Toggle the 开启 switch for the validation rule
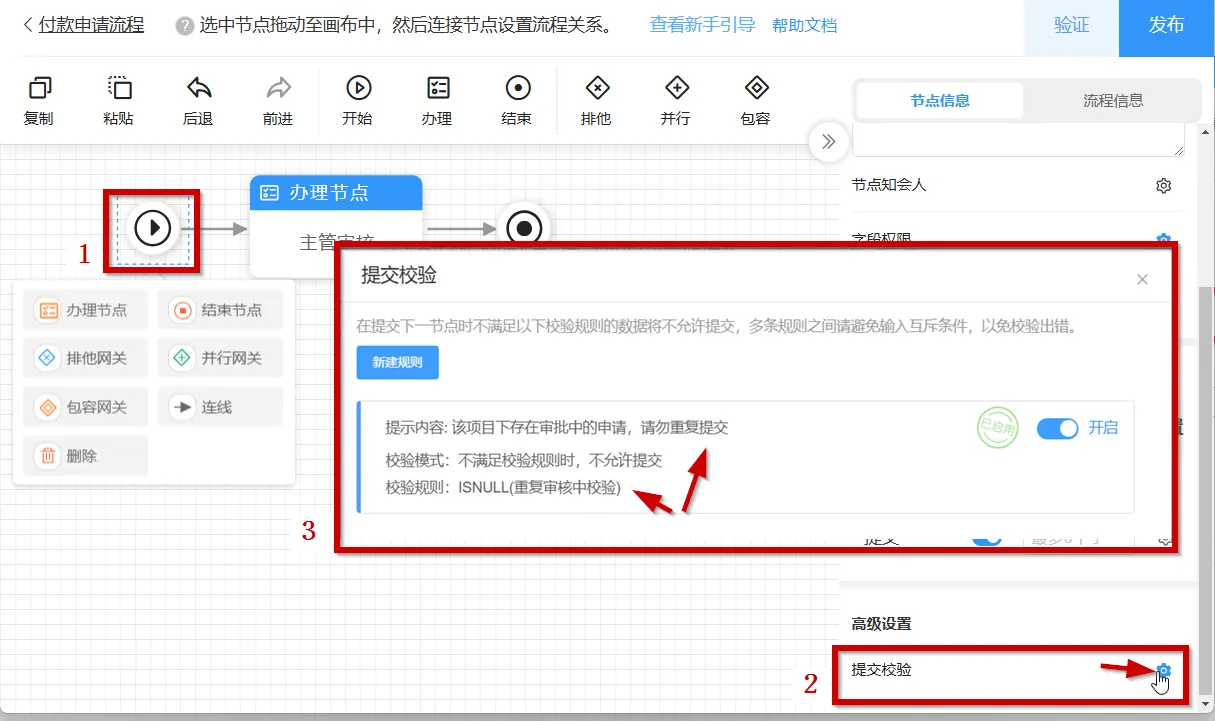Image resolution: width=1215 pixels, height=721 pixels. 1057,428
